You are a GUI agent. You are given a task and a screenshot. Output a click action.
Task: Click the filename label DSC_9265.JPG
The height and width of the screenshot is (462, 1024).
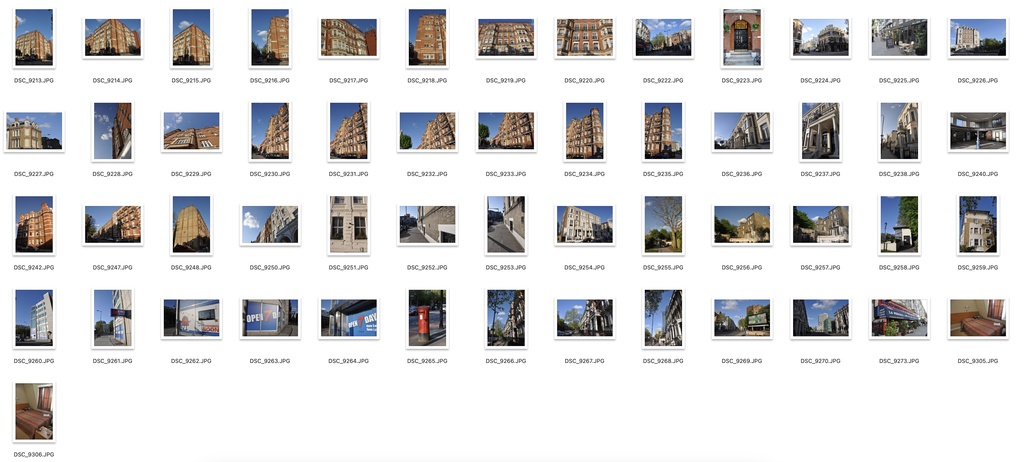427,361
